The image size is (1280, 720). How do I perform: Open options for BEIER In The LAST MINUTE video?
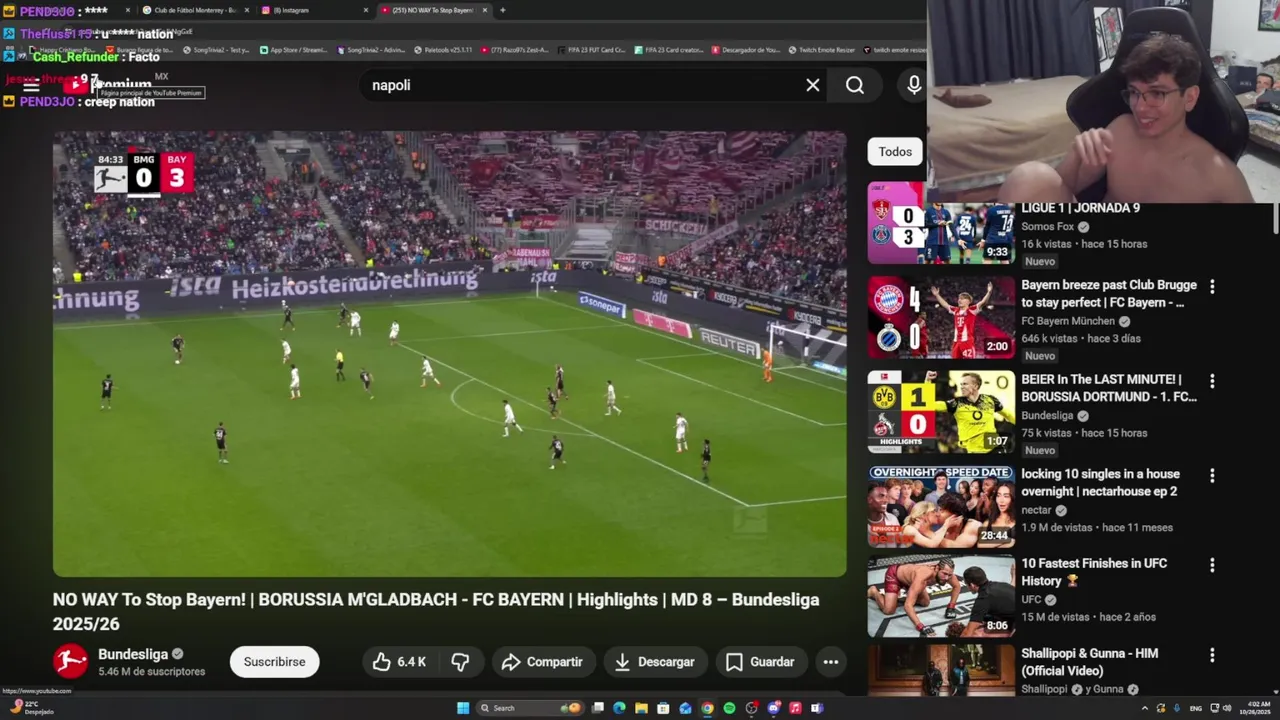(1212, 381)
